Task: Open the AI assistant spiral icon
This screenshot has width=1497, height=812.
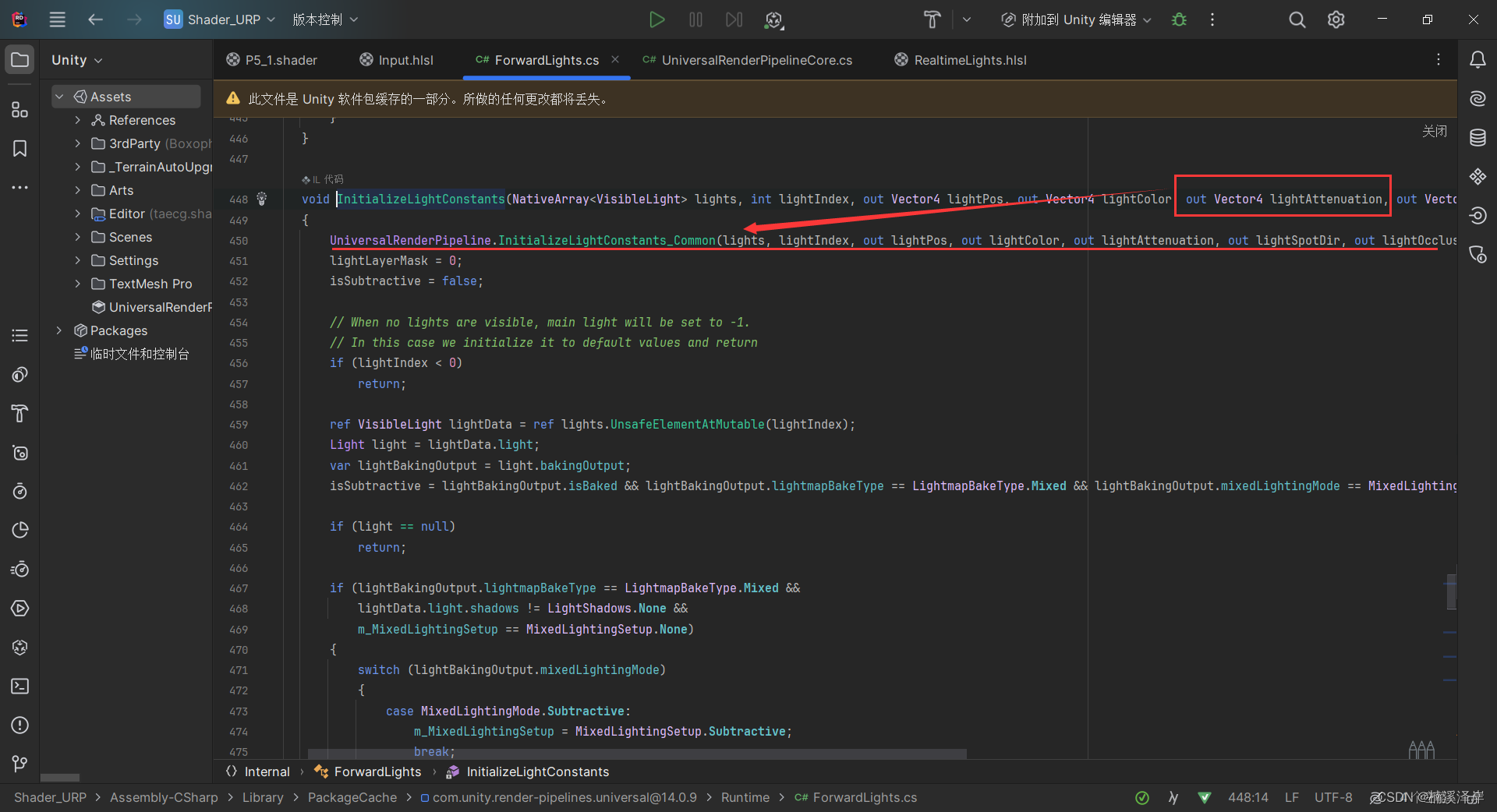Action: pyautogui.click(x=1478, y=99)
